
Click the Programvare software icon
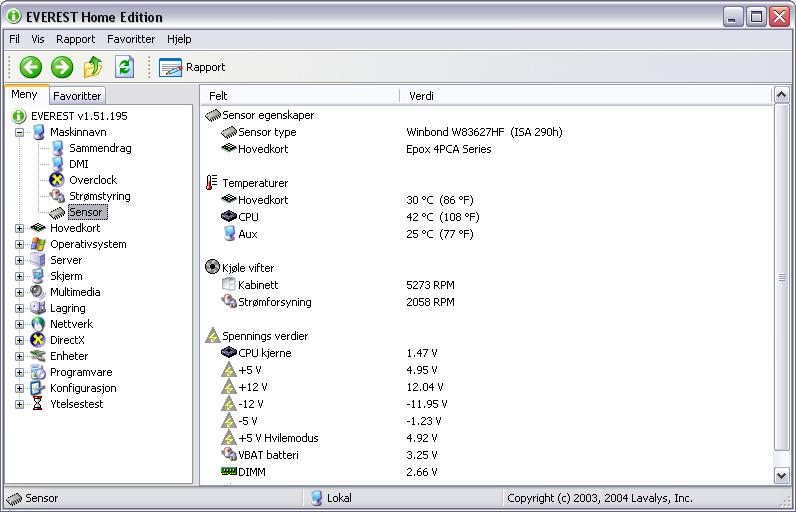[x=38, y=372]
